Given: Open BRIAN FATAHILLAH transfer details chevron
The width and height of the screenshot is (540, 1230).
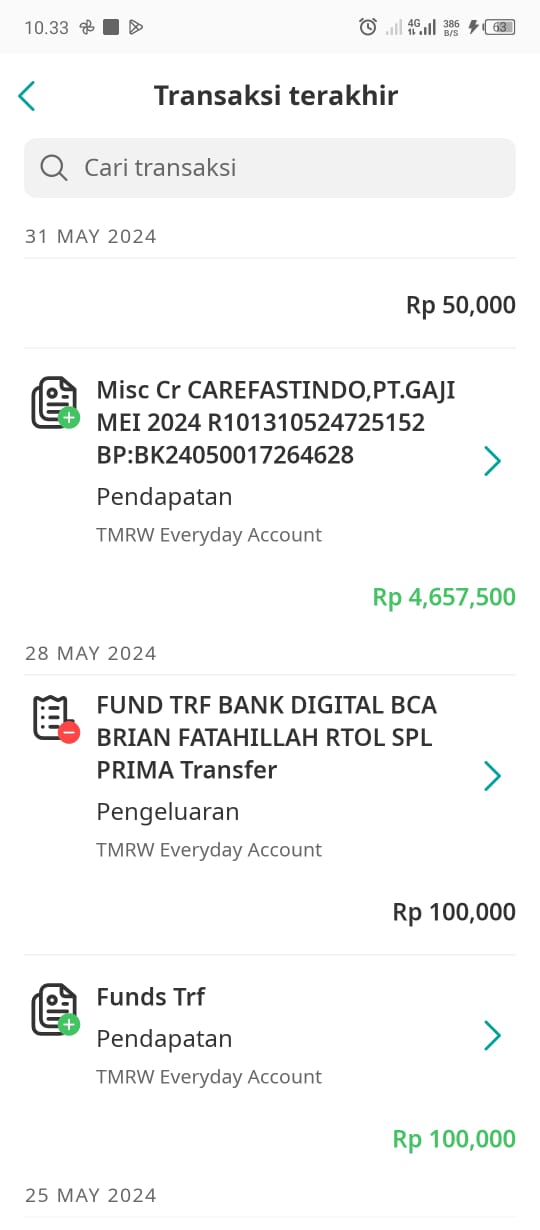Looking at the screenshot, I should [x=492, y=776].
